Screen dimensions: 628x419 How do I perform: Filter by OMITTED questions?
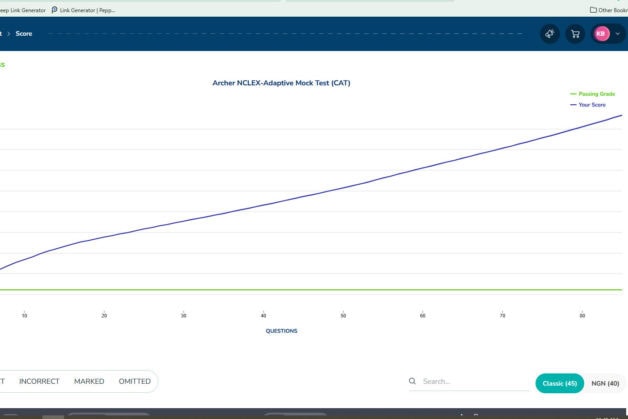click(134, 381)
